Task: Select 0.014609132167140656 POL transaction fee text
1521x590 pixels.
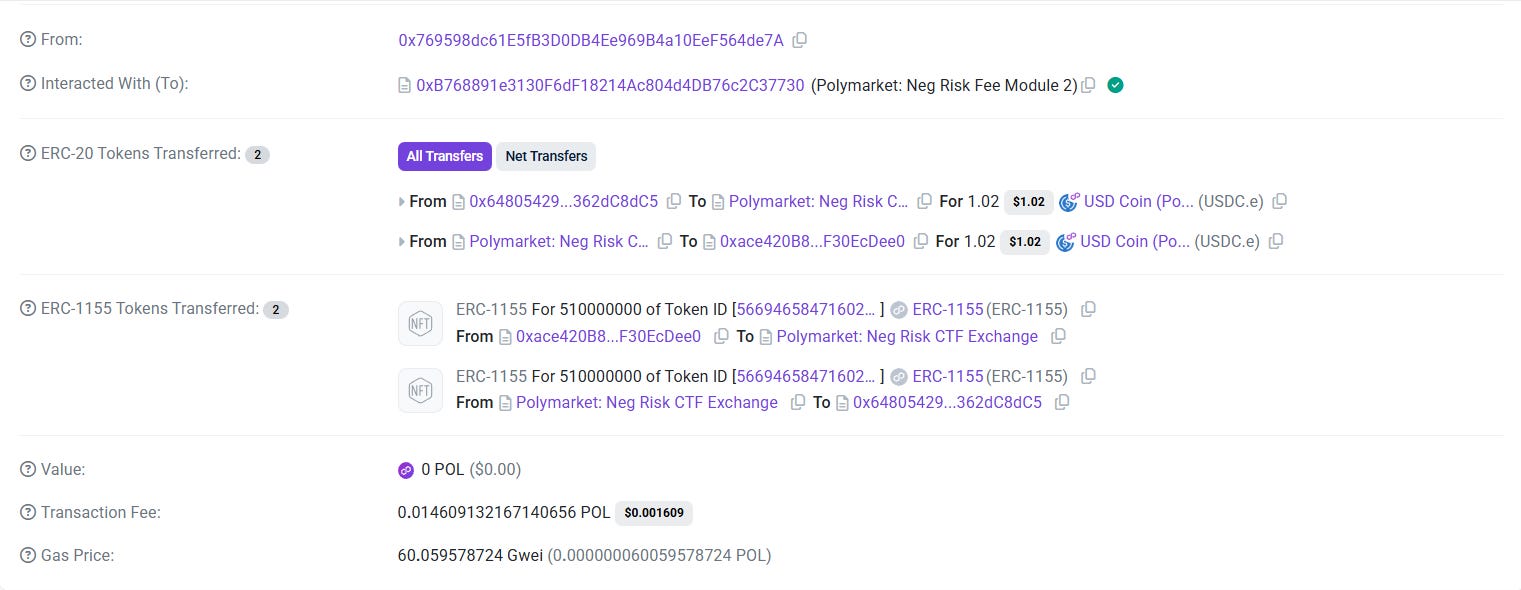Action: [504, 512]
